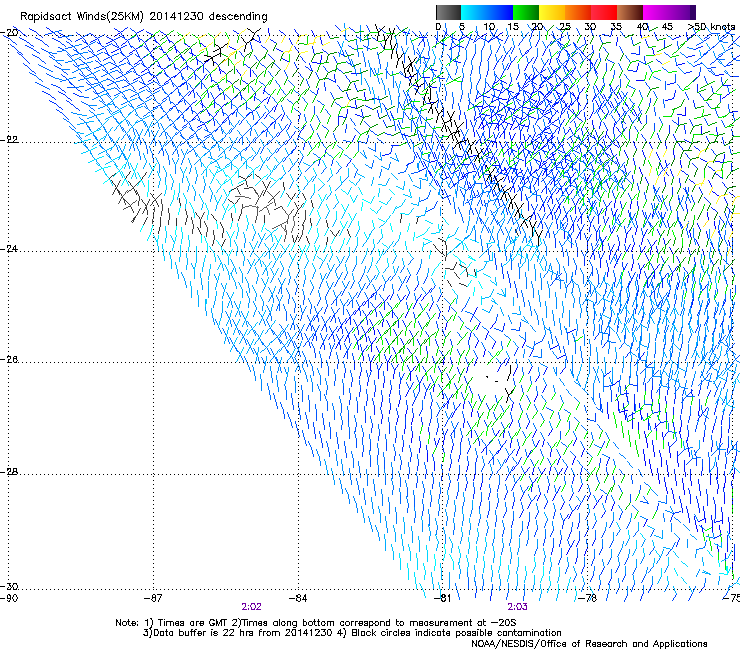
Task: Click the latitude label '-30'
Action: pos(9,586)
